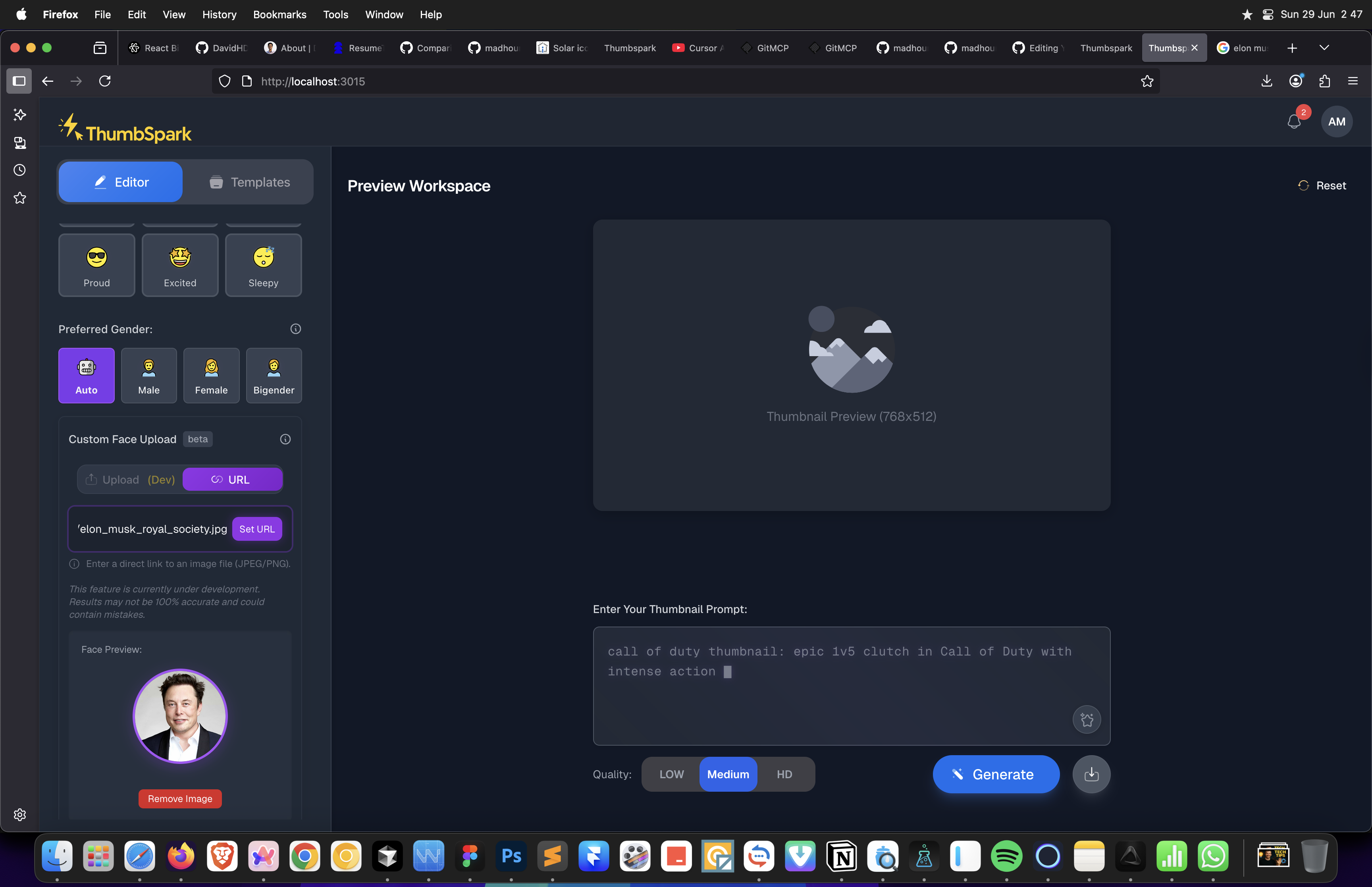The image size is (1372, 887).
Task: Switch face upload mode to Upload (Dev)
Action: 130,479
